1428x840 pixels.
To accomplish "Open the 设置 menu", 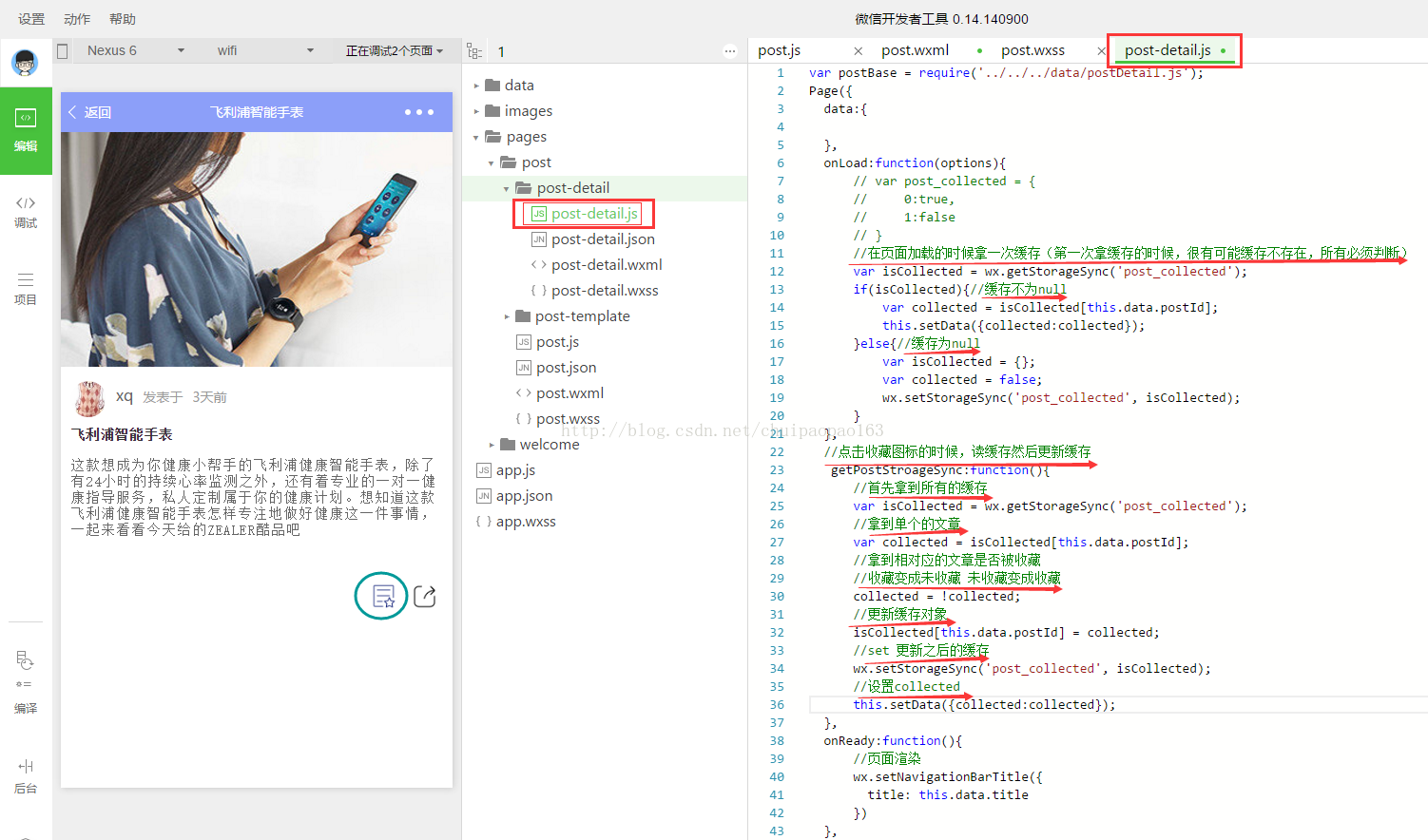I will (31, 19).
